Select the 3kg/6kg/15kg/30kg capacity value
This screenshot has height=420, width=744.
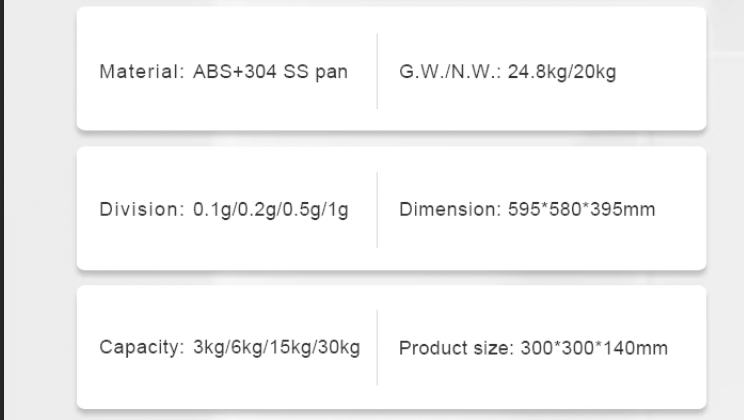pyautogui.click(x=276, y=348)
